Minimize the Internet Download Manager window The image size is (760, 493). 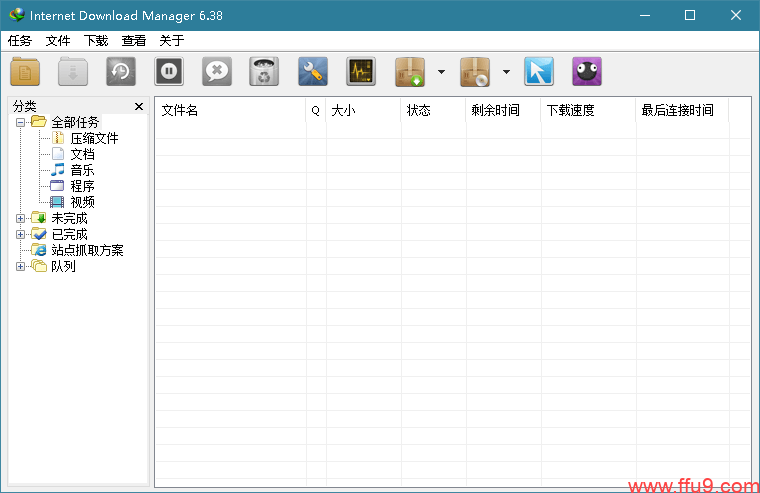[x=645, y=16]
